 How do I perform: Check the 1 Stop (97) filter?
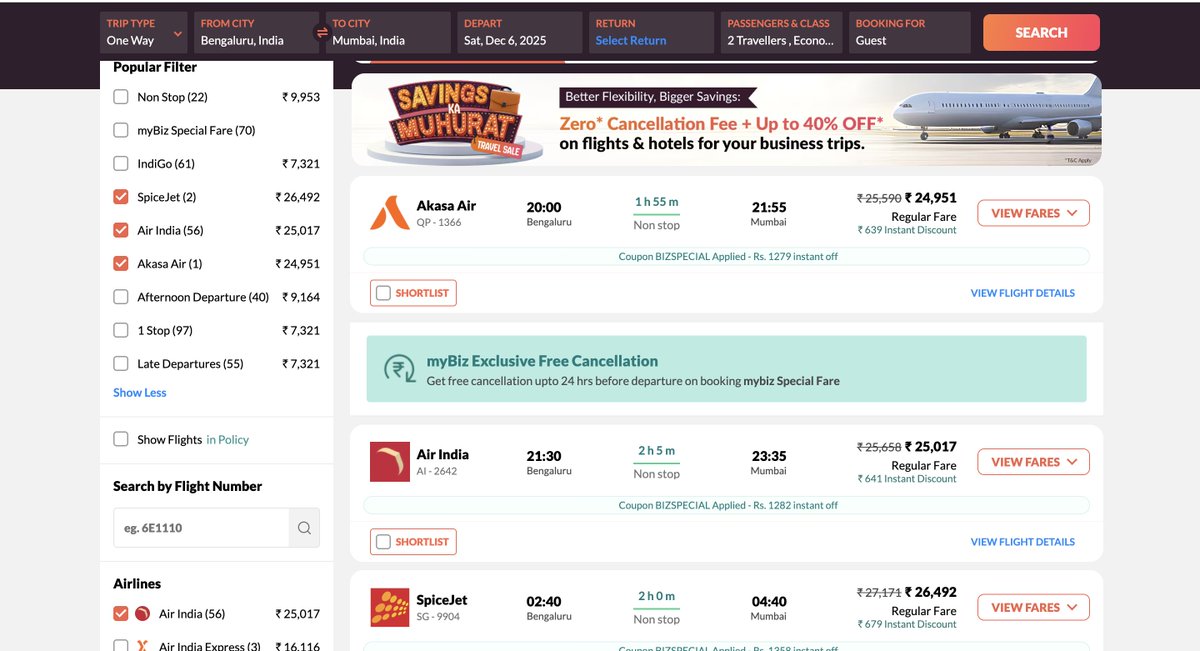click(x=121, y=330)
